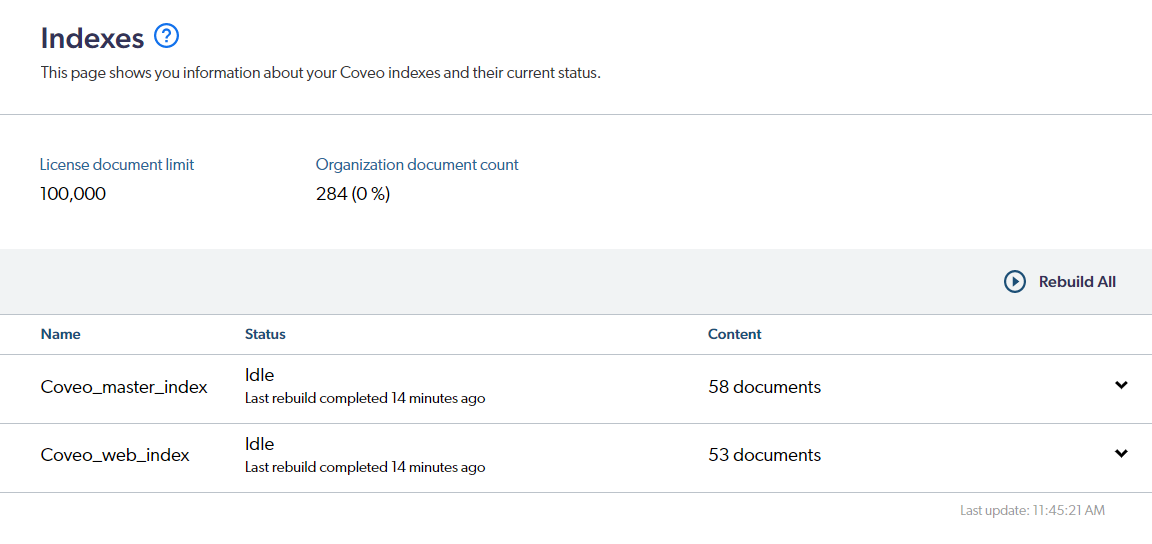Click the Content column header
1152x544 pixels.
point(735,334)
